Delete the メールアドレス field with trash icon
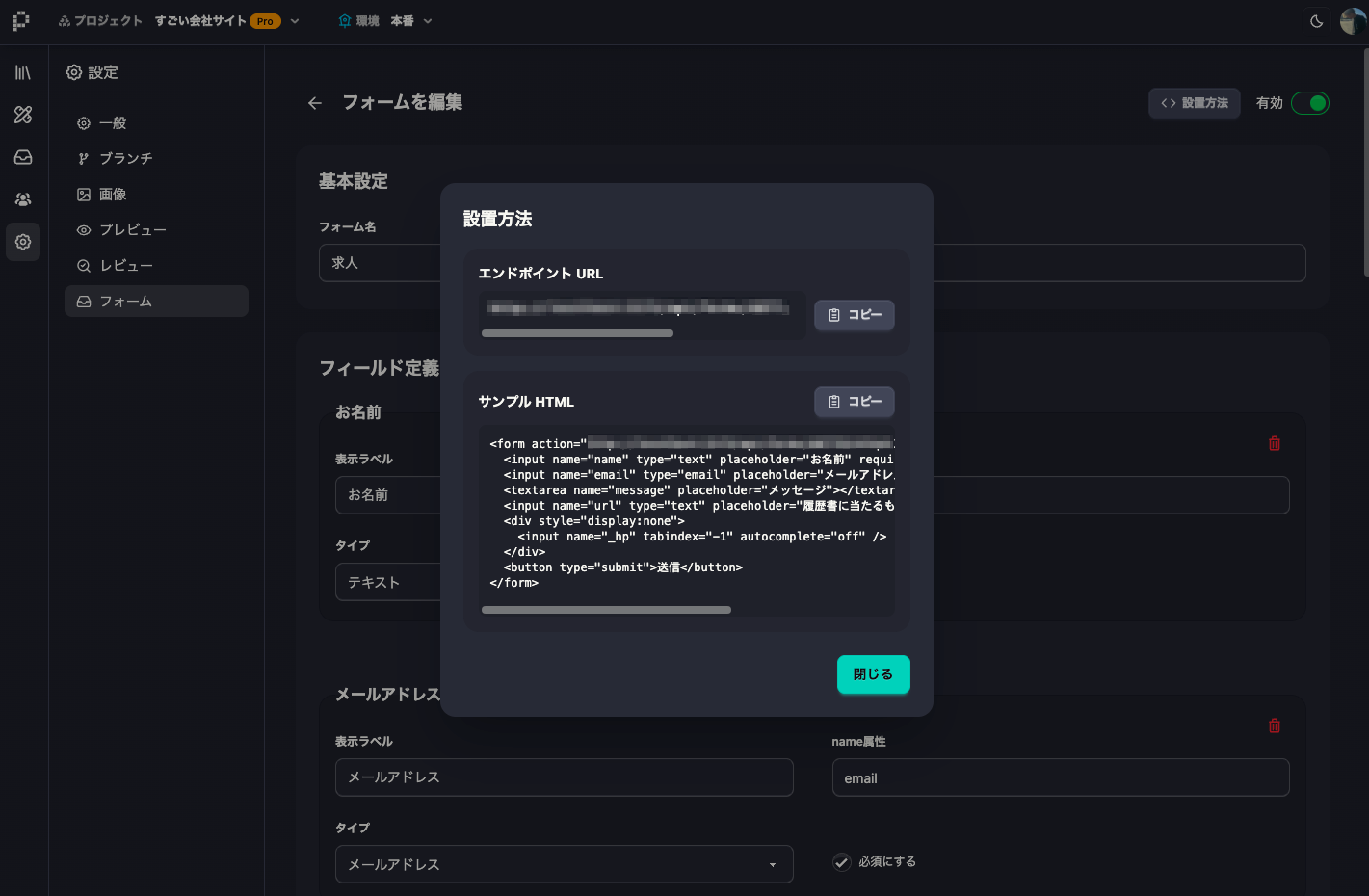The image size is (1369, 896). [x=1275, y=725]
